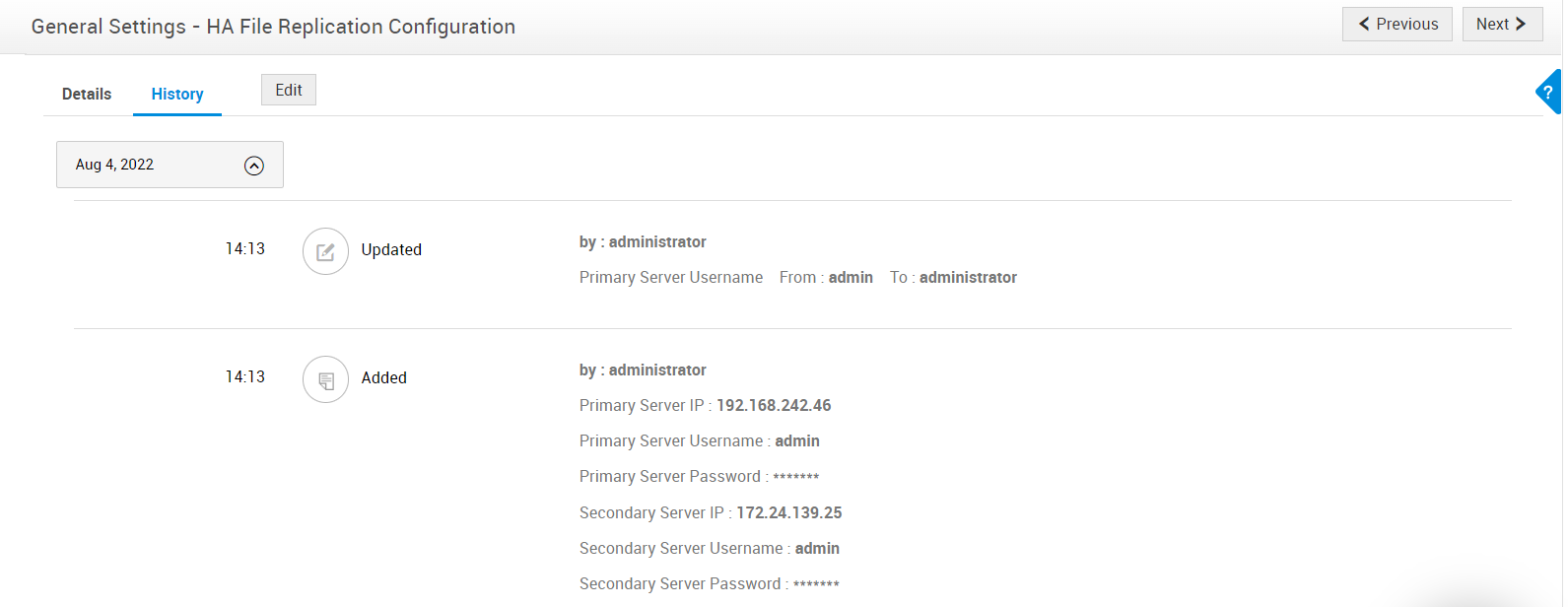Click the Edit button
This screenshot has width=1568, height=607.
tap(289, 90)
